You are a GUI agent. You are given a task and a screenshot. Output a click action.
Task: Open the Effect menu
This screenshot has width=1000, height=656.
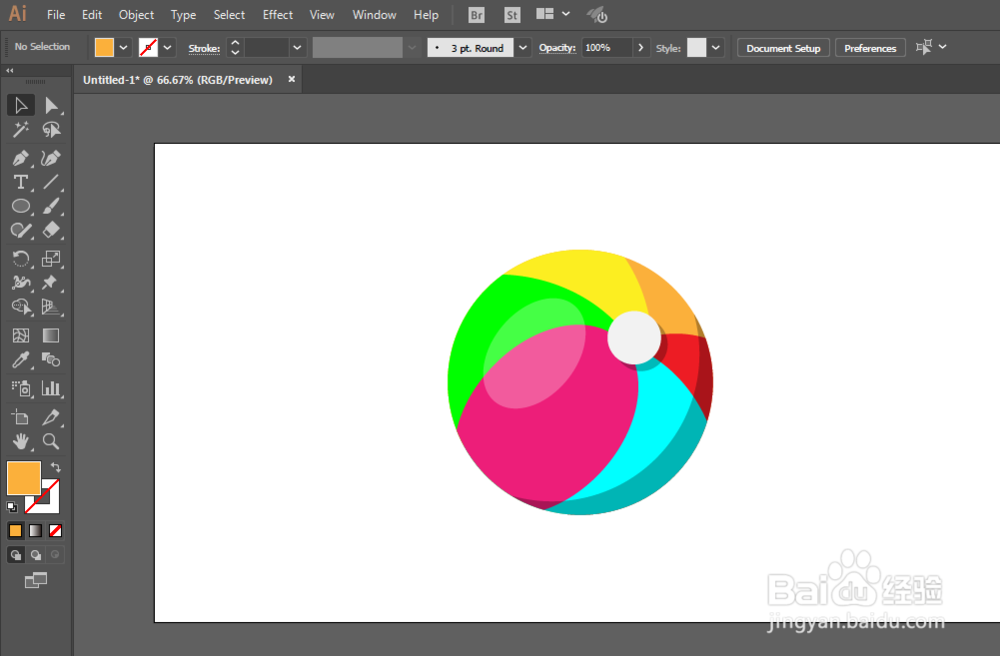pyautogui.click(x=277, y=15)
